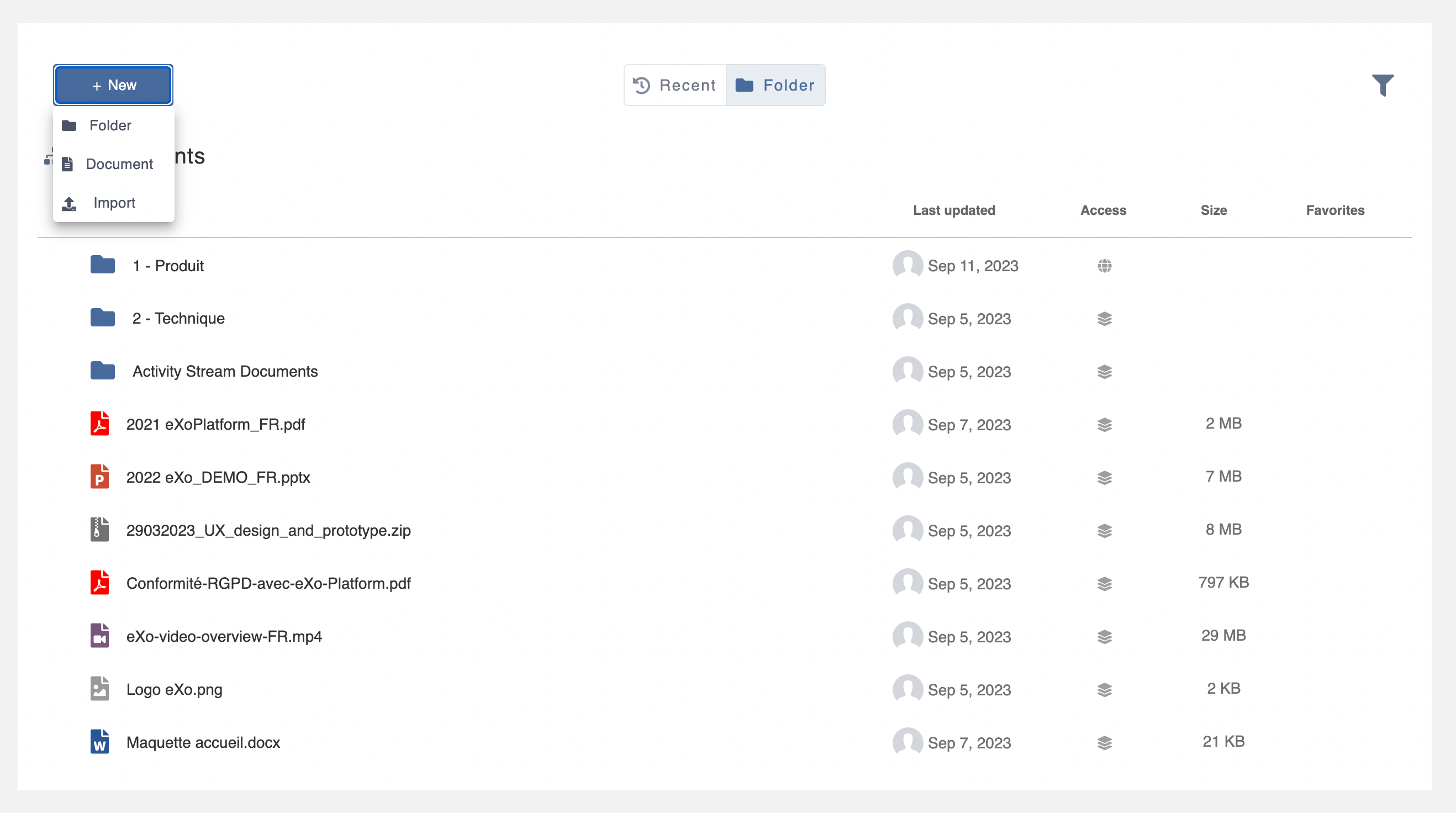
Task: Click the zip archive file icon
Action: click(x=99, y=530)
